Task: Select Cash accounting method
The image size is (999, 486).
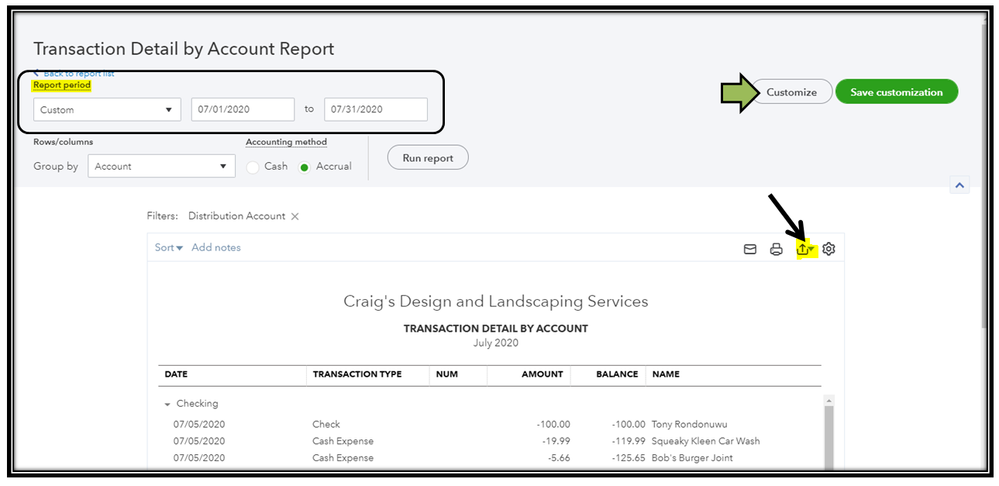Action: coord(253,168)
